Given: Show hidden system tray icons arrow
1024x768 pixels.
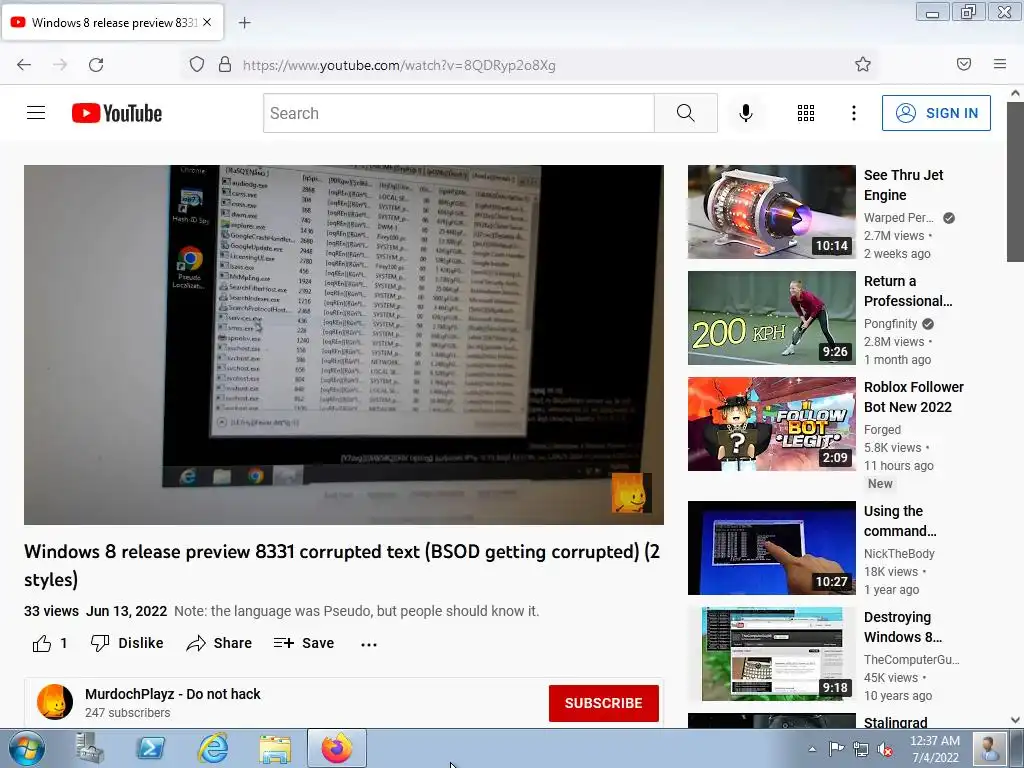Looking at the screenshot, I should [x=812, y=749].
